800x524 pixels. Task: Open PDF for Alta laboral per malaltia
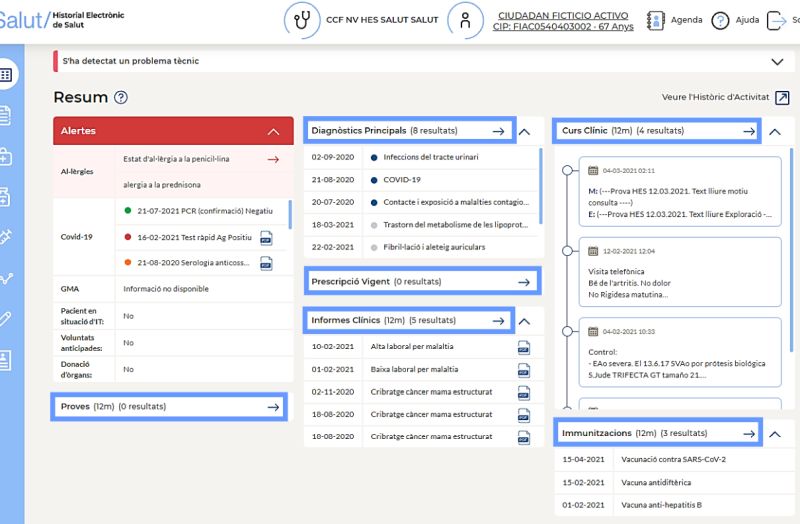click(523, 347)
